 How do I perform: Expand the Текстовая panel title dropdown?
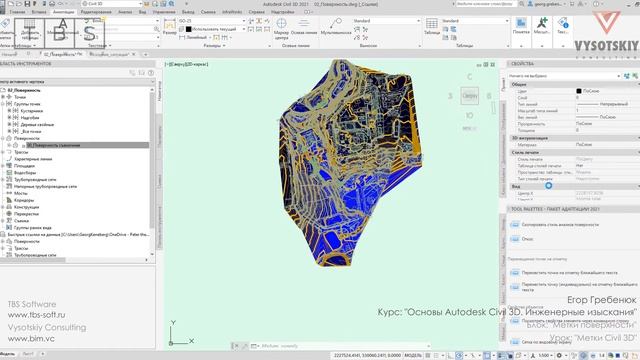[100, 46]
